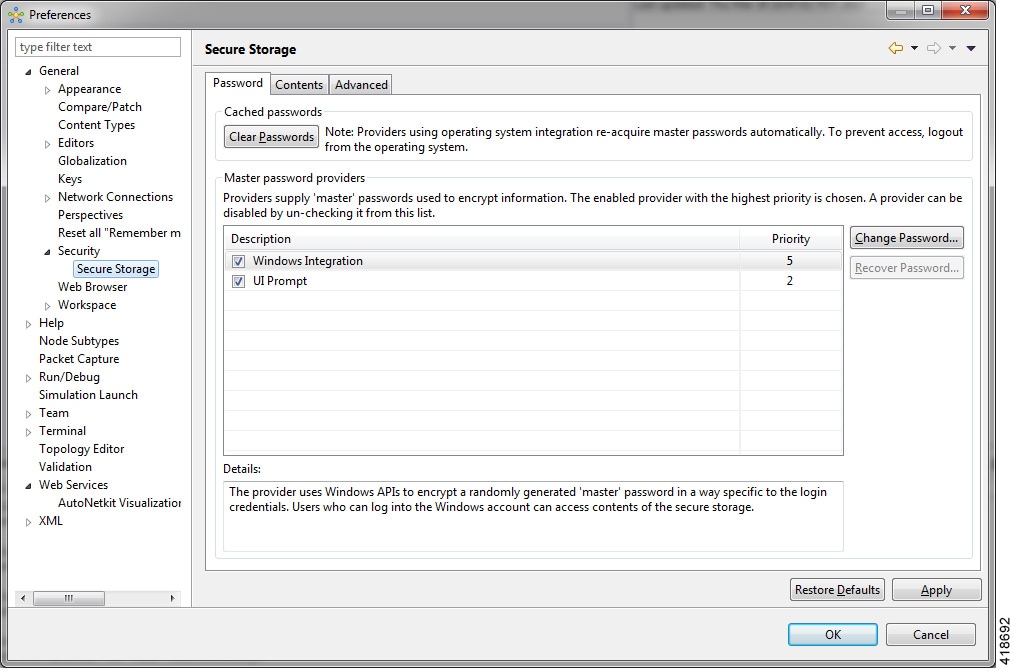
Task: Expand the XML tree node
Action: 28,522
